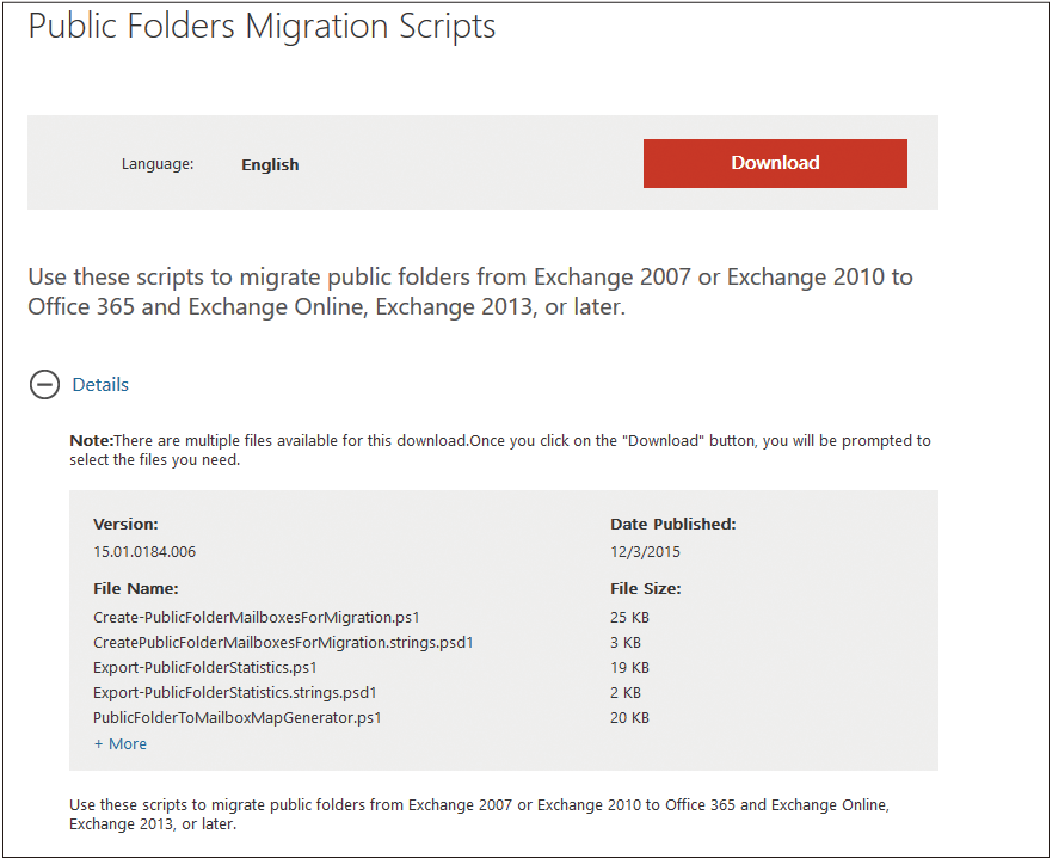The width and height of the screenshot is (1052, 861).
Task: Click the Public Folders Migration Scripts heading
Action: pos(262,27)
